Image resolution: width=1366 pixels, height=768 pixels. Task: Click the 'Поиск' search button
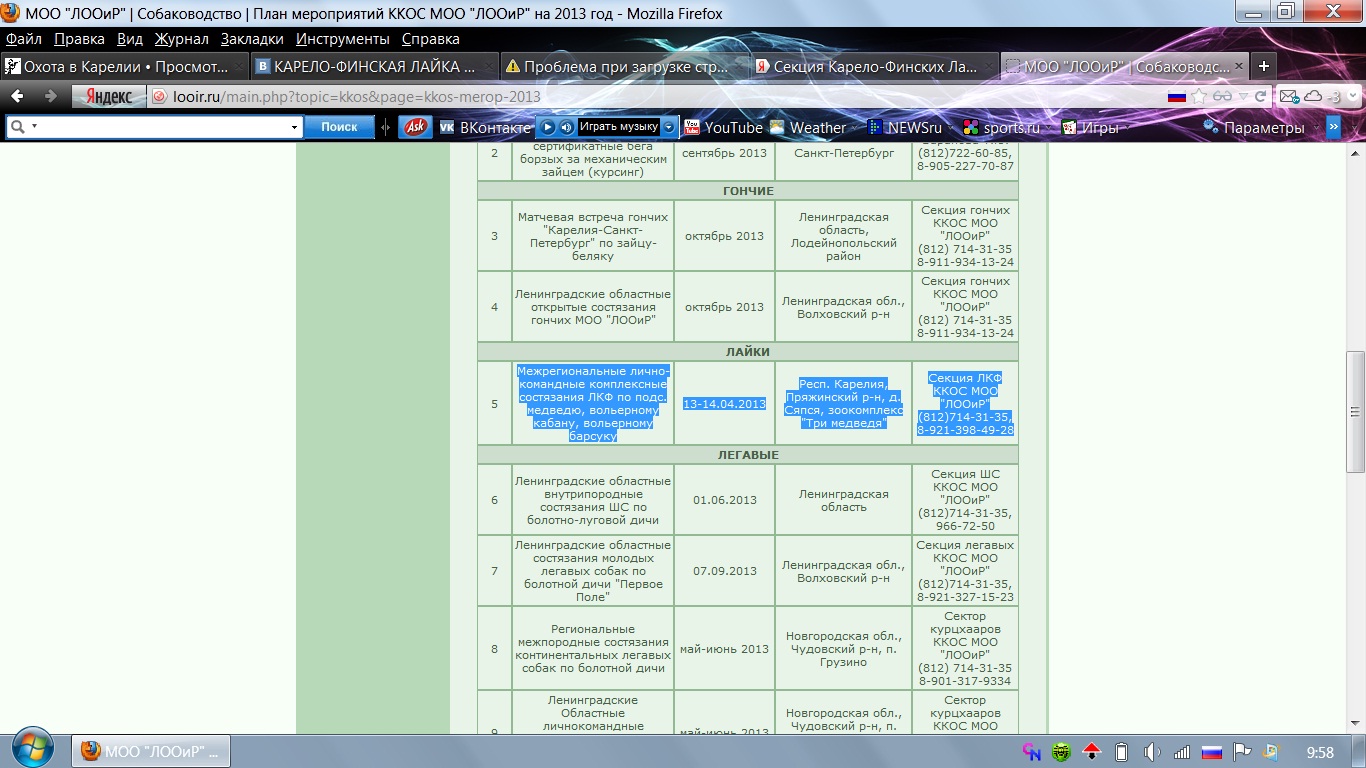tap(339, 127)
